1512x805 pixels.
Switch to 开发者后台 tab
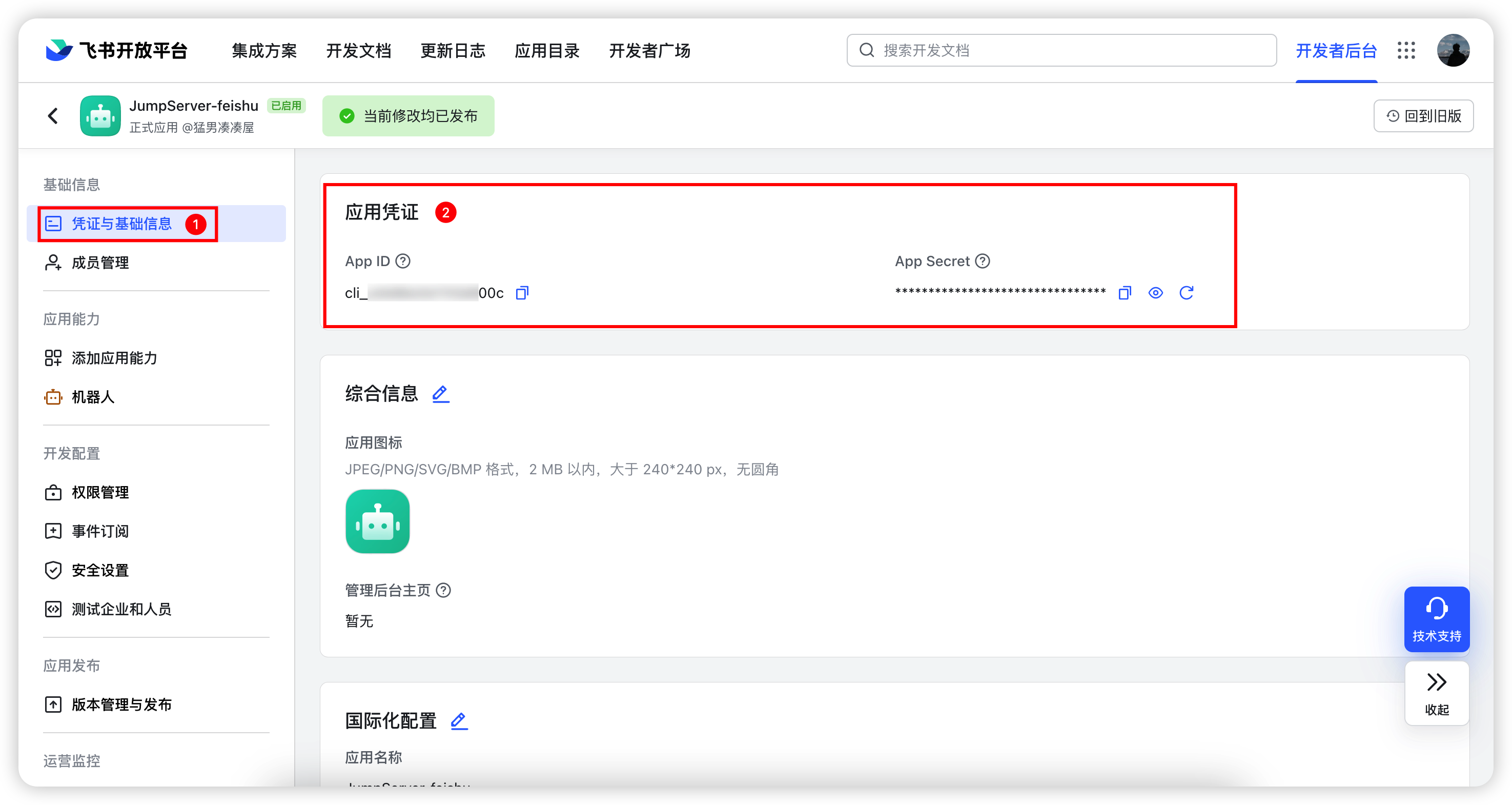coord(1336,51)
